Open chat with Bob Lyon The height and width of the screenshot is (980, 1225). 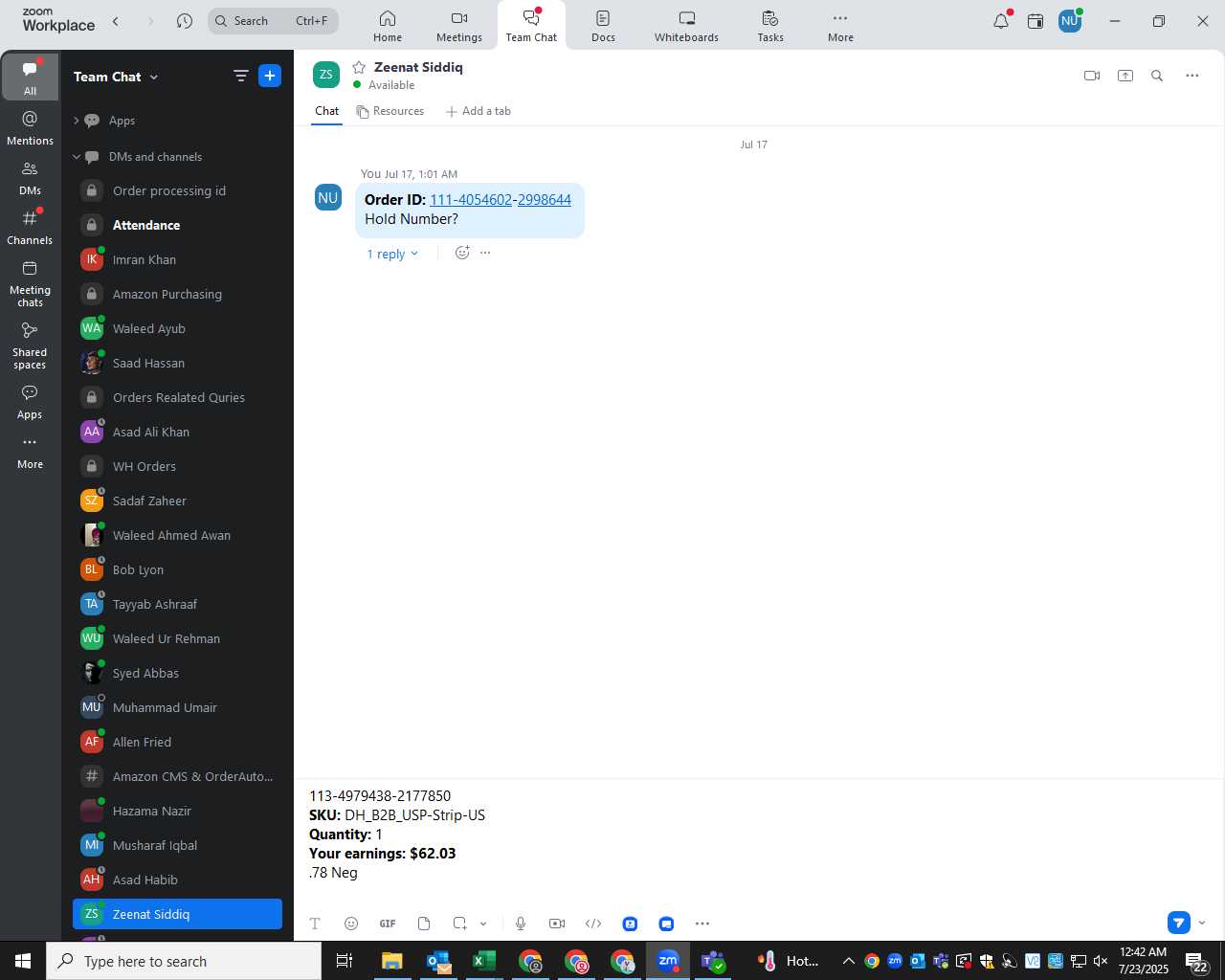point(178,569)
